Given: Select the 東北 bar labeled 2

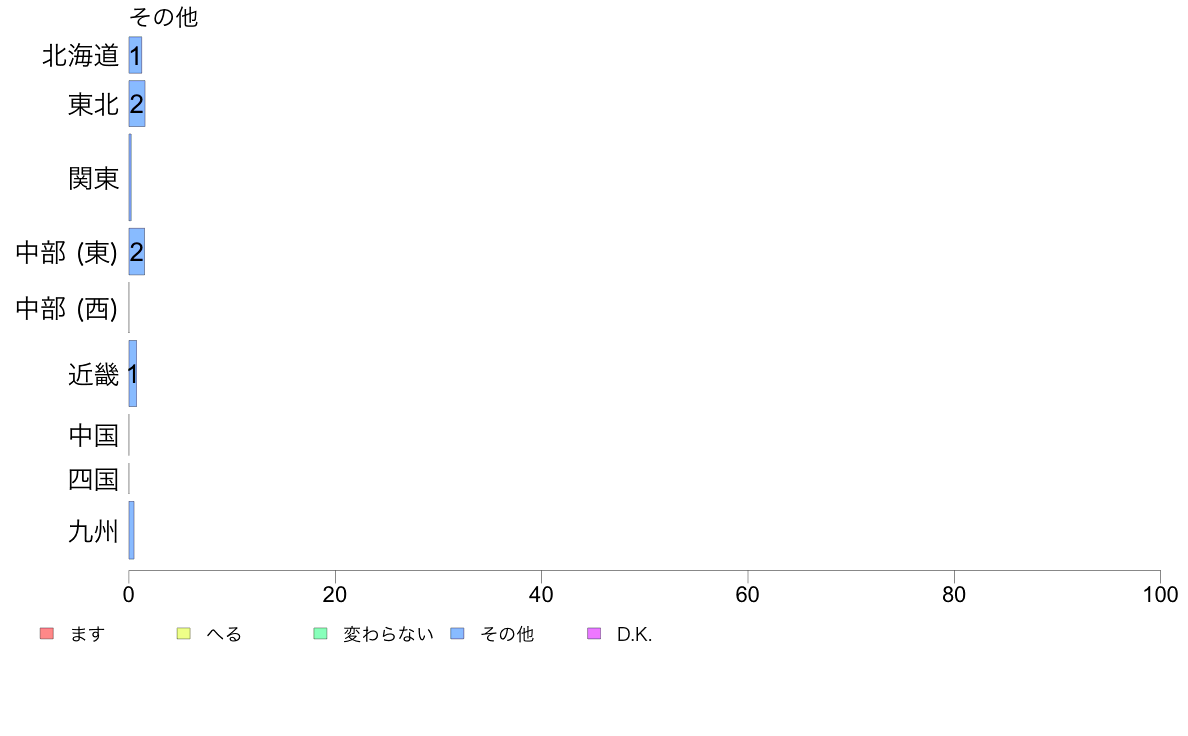Looking at the screenshot, I should click(136, 104).
